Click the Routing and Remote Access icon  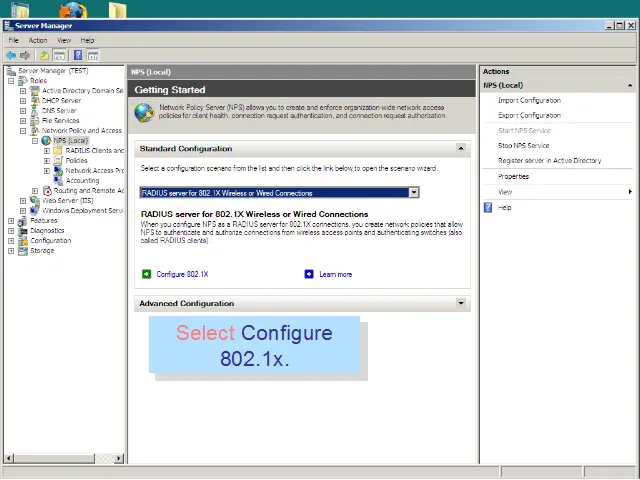point(47,191)
